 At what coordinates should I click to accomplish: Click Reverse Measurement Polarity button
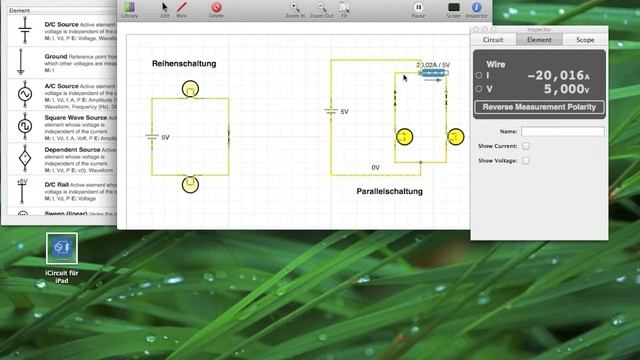(x=539, y=107)
